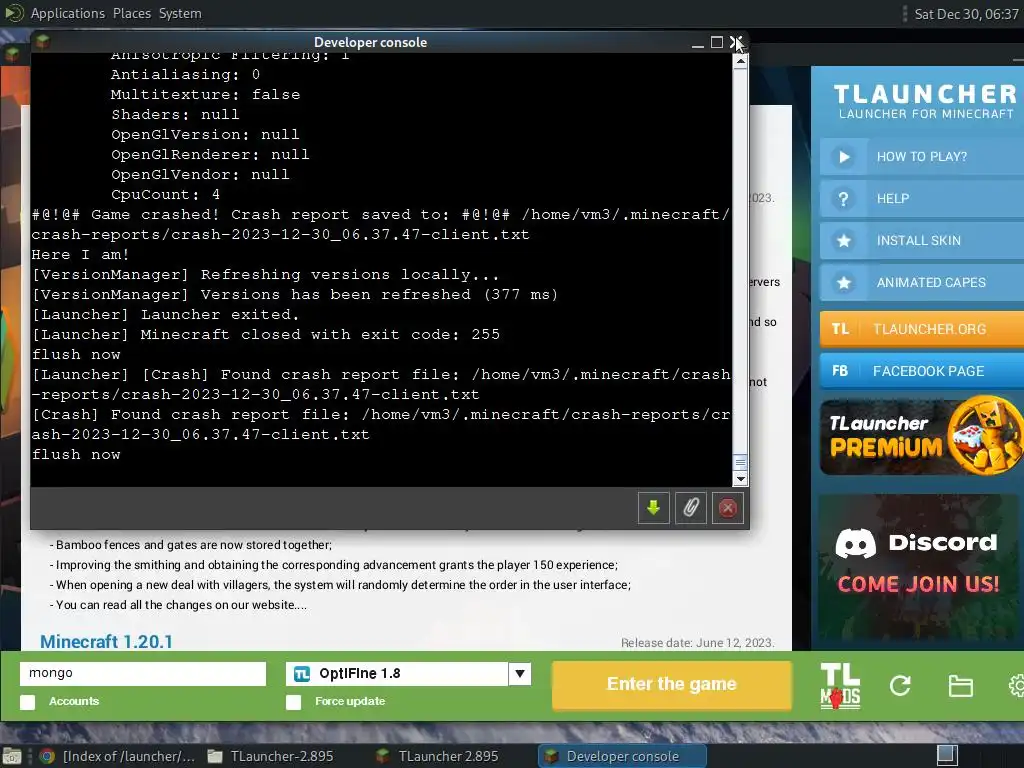Open the TLAUNCHER.ORG link button
Viewport: 1024px width, 768px height.
point(922,328)
